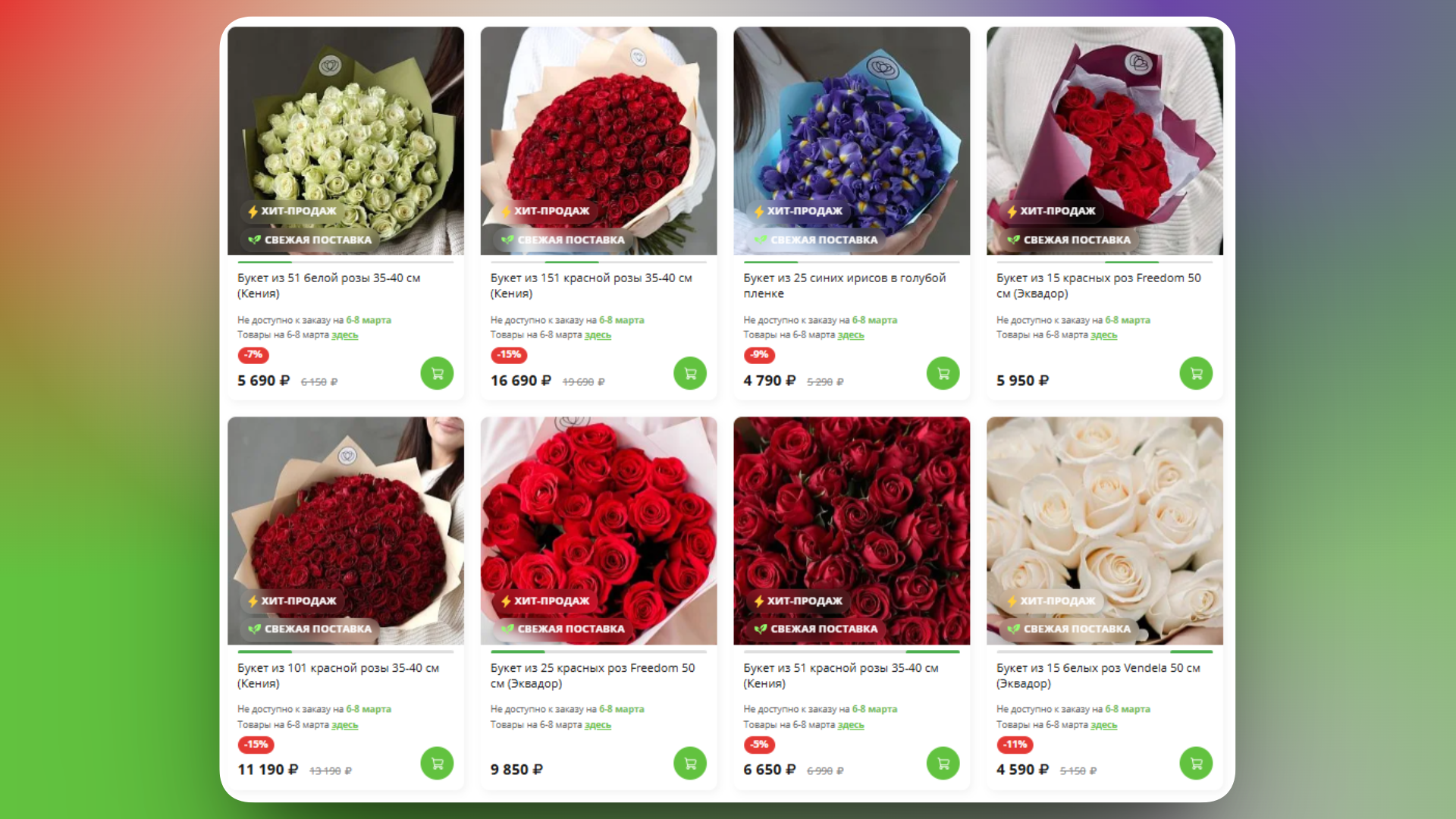Add 25 red Freedom roses to cart
1456x819 pixels.
click(690, 763)
